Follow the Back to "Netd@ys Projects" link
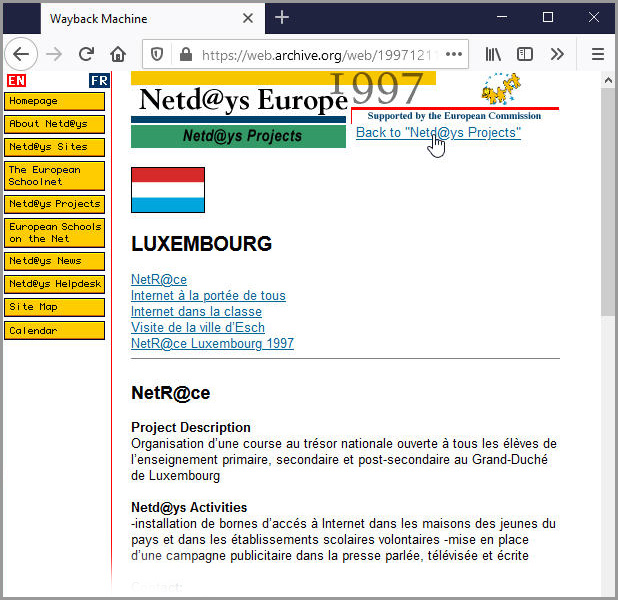The image size is (618, 600). coord(438,133)
